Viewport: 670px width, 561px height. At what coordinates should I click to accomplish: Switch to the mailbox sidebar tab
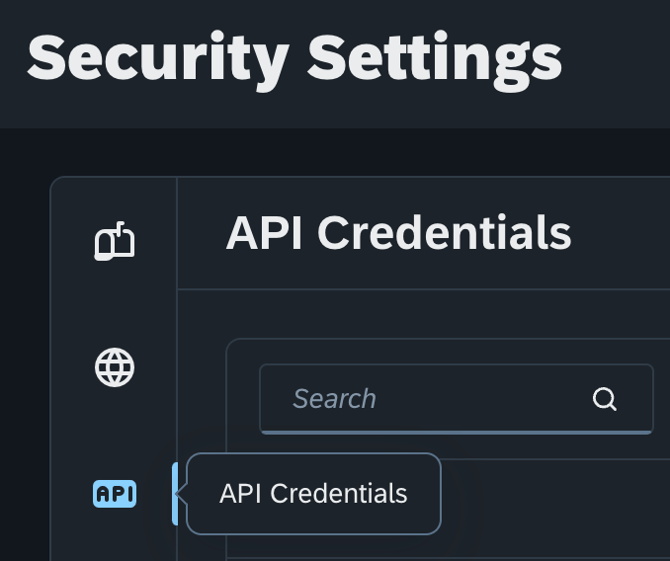(115, 242)
